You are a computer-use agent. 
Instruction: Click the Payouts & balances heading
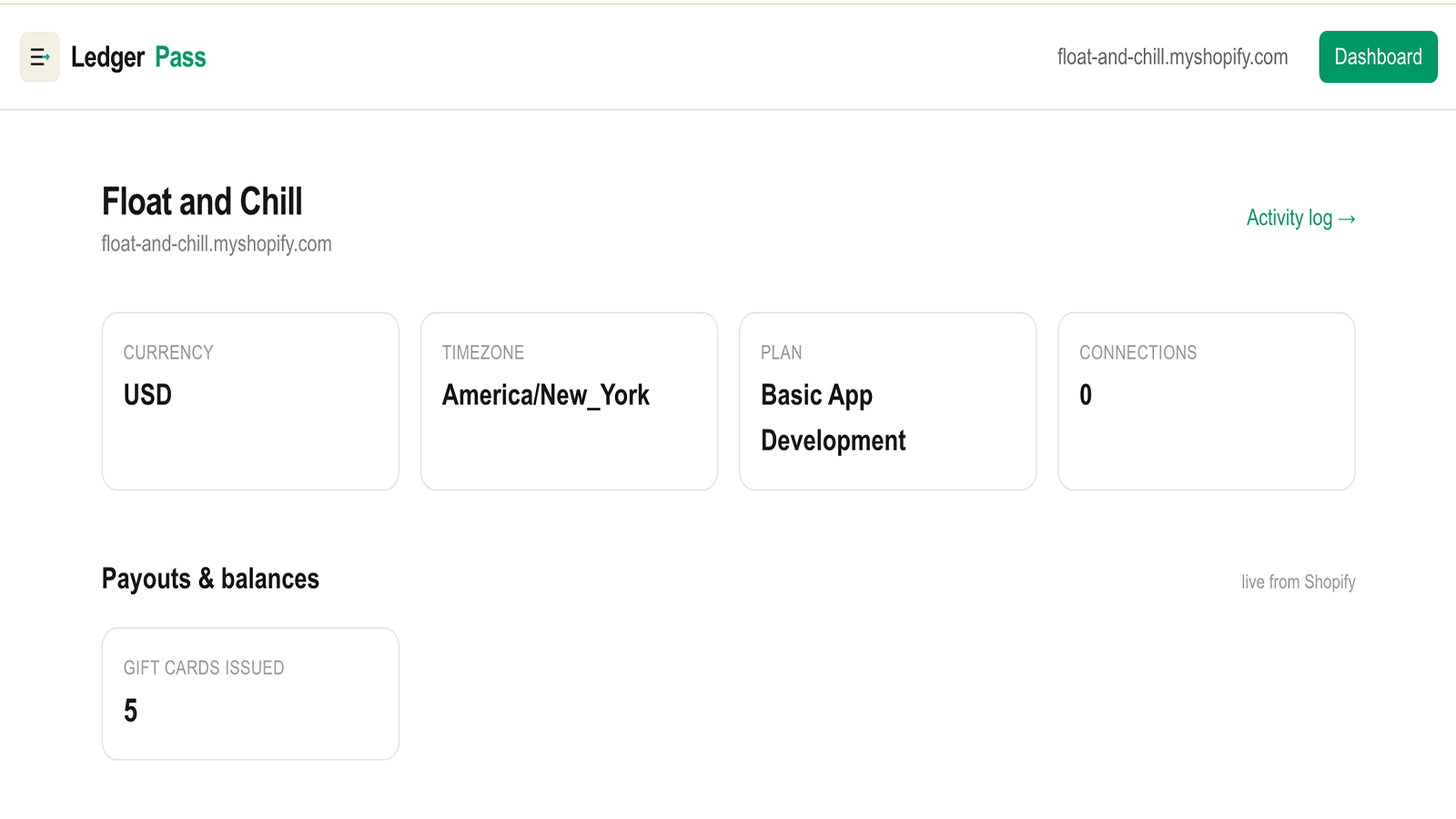pos(210,579)
